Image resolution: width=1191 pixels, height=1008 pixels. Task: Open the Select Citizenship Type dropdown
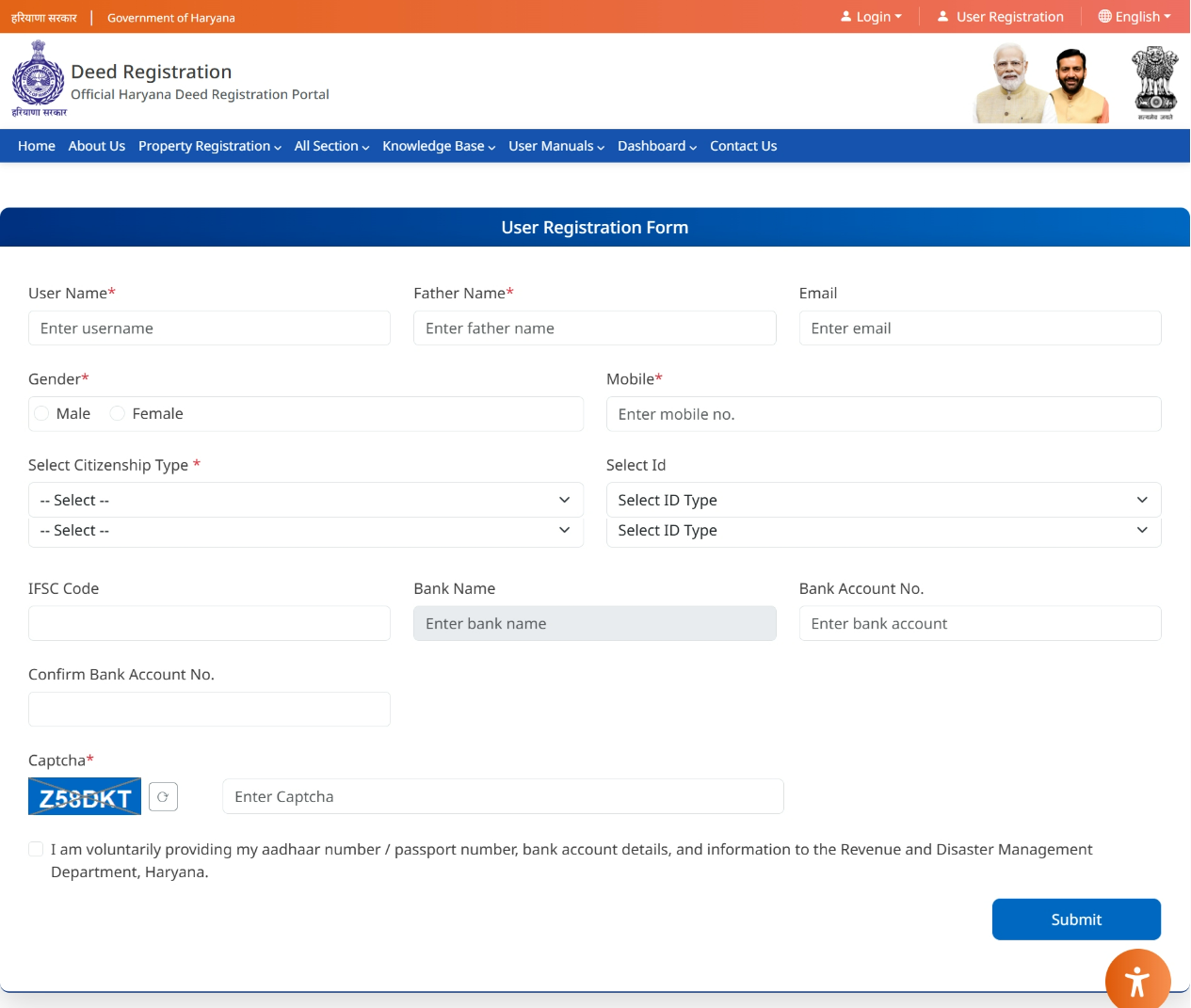305,500
